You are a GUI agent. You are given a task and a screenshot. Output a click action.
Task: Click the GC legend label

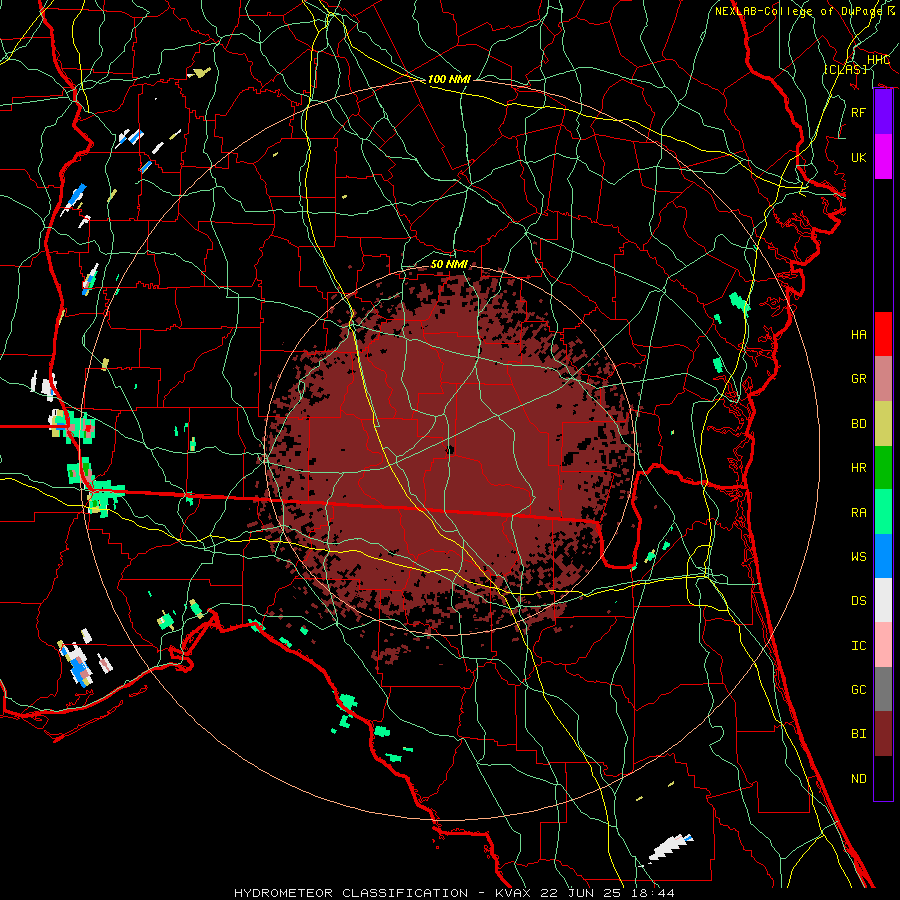(x=858, y=690)
